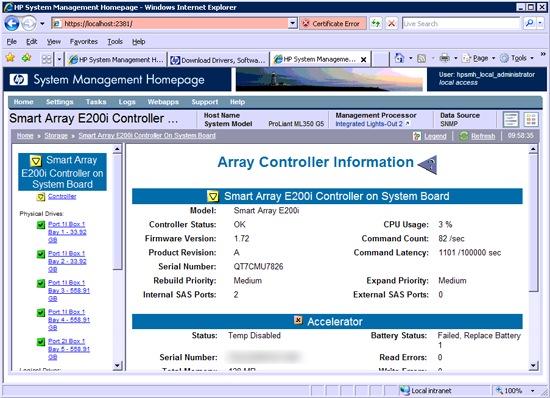Open the Controller link in the sidebar
Viewport: 550px width, 398px height.
click(x=62, y=196)
